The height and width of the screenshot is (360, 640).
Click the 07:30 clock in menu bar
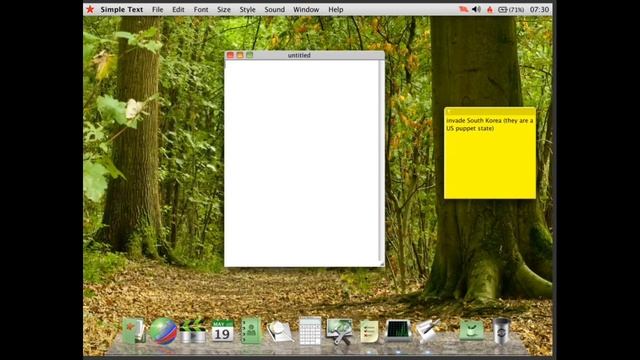pos(539,9)
